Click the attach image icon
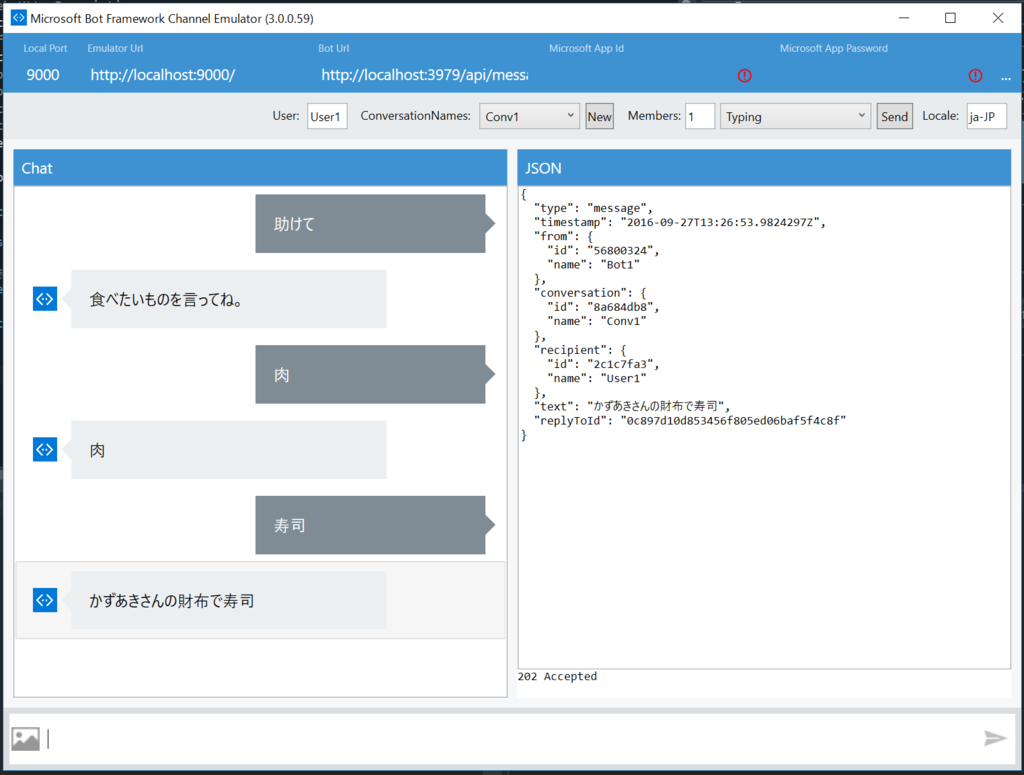The width and height of the screenshot is (1024, 775). point(25,739)
